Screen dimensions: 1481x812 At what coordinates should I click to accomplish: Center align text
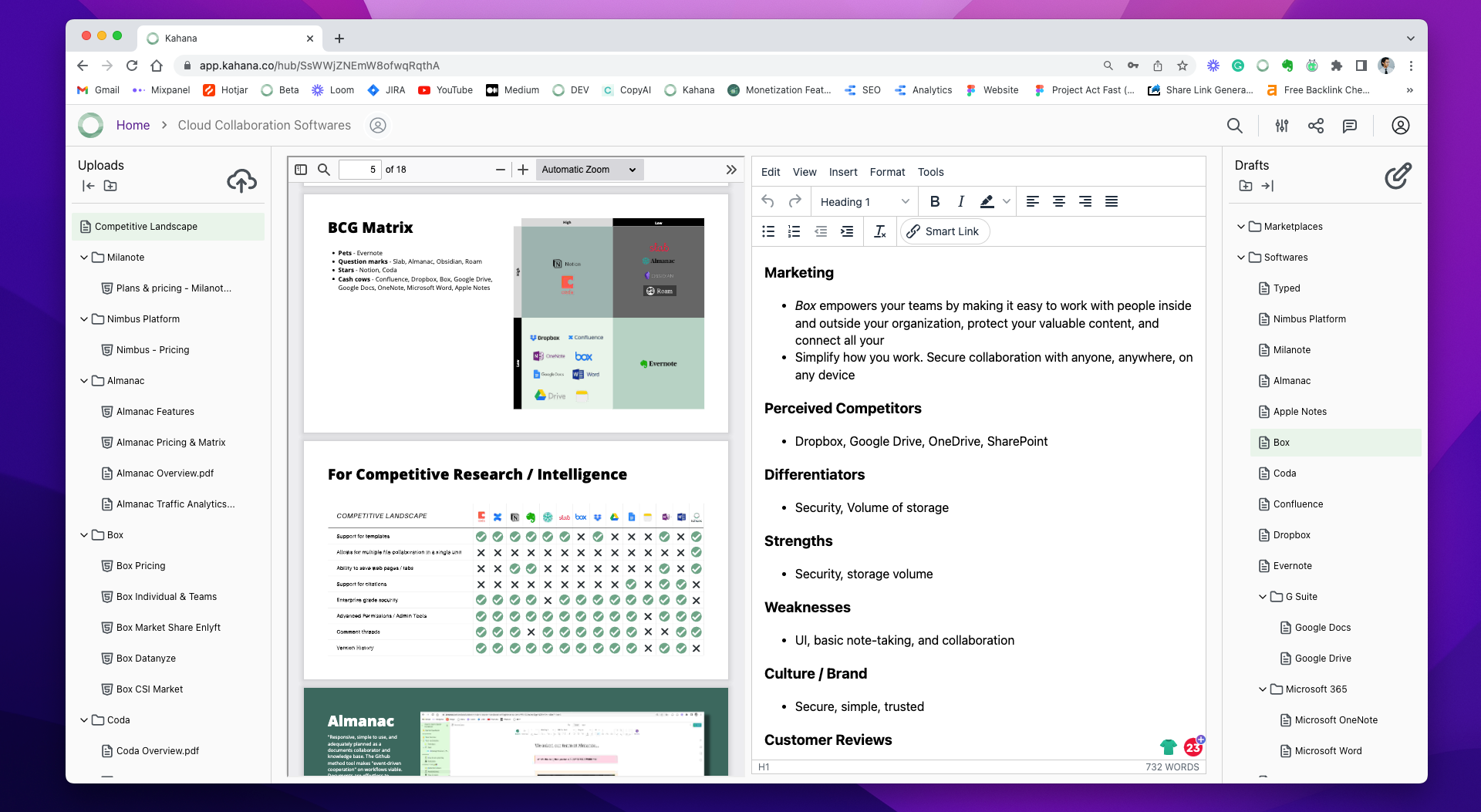point(1059,201)
